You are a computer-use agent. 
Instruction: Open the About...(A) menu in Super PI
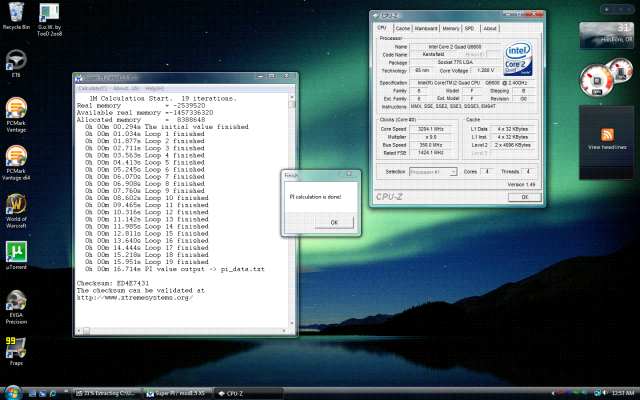pos(126,88)
